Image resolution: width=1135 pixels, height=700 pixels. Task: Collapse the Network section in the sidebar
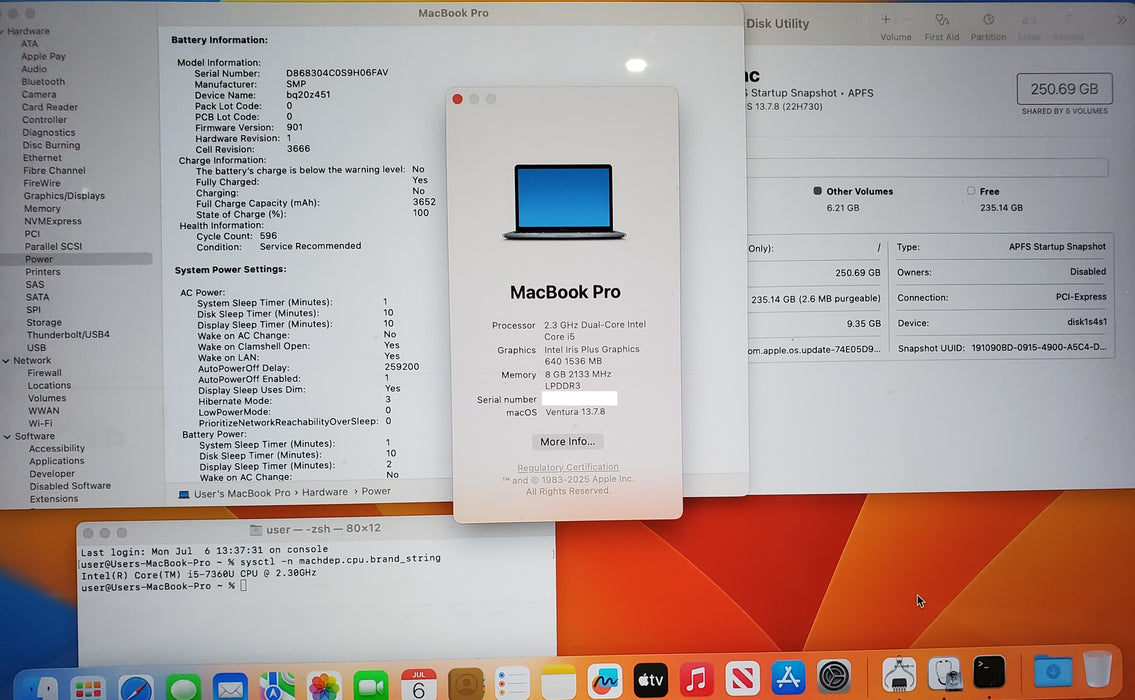point(6,360)
